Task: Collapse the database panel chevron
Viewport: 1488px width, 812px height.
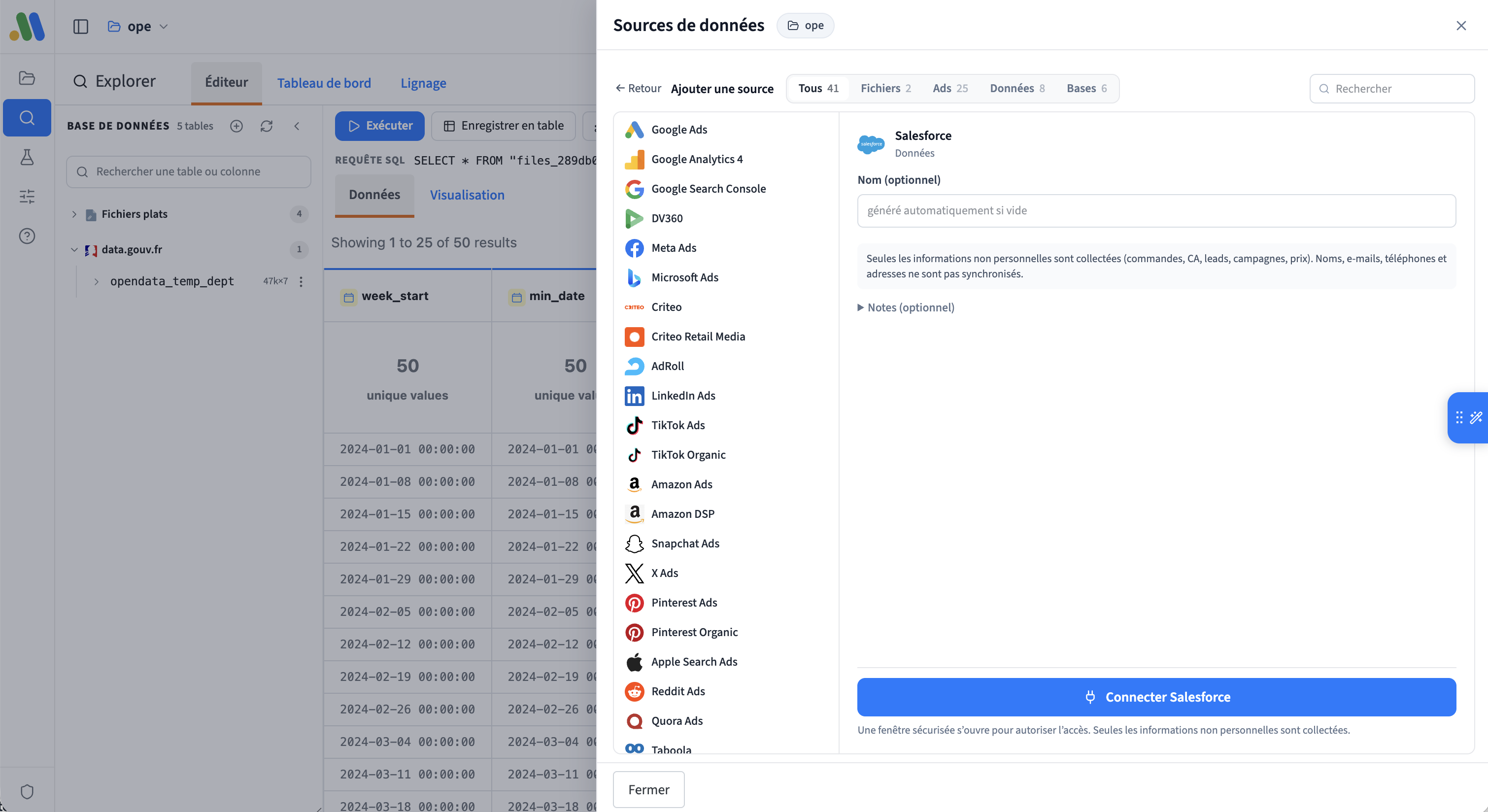Action: 297,126
